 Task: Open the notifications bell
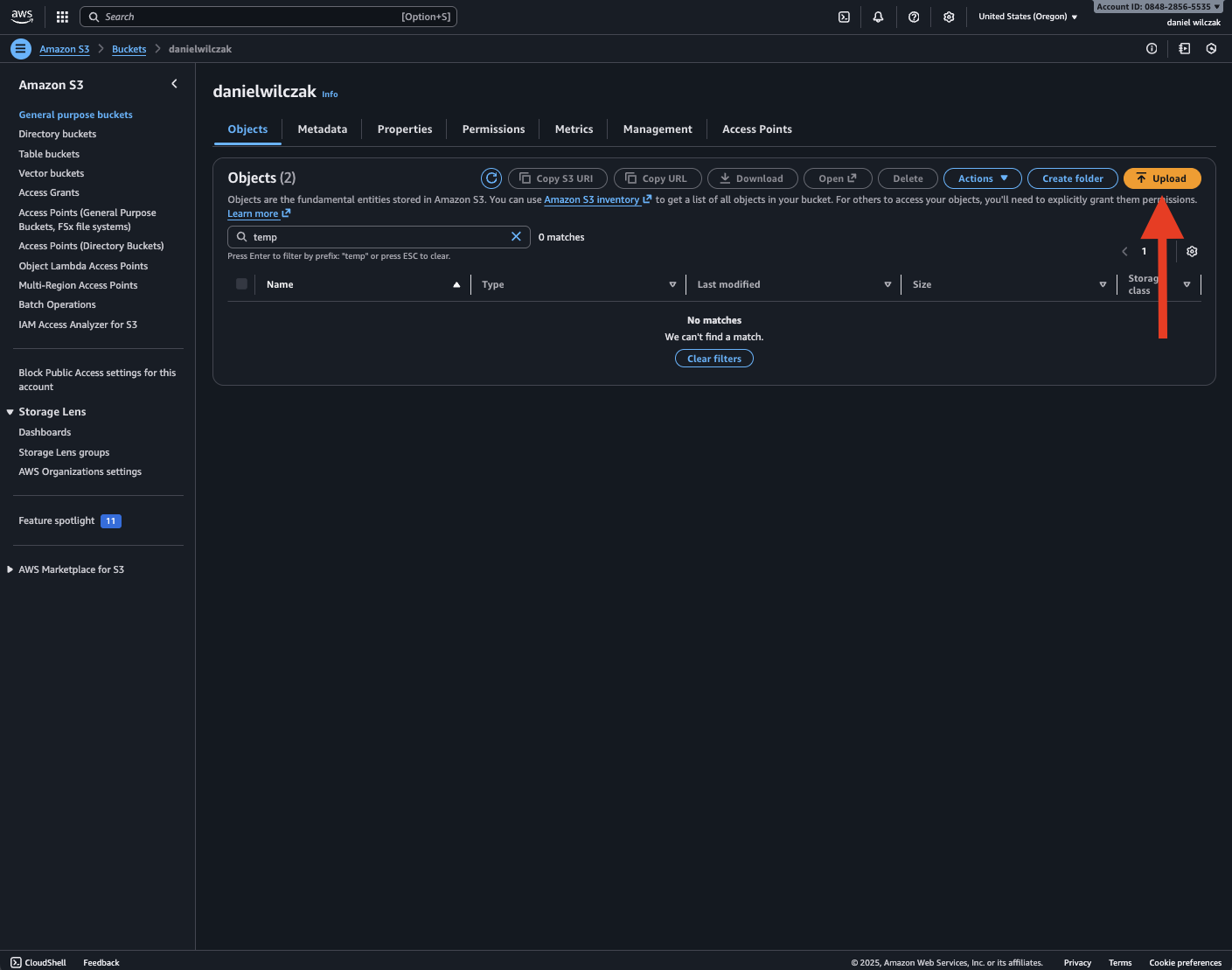coord(878,17)
